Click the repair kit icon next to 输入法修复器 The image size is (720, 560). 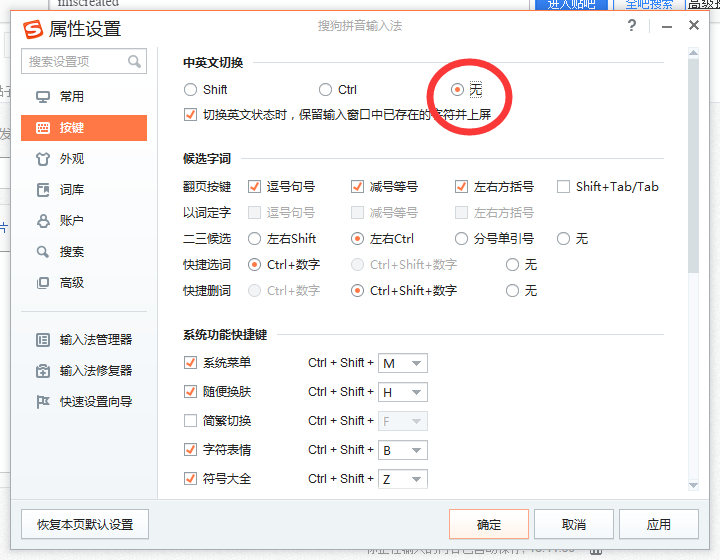[43, 371]
